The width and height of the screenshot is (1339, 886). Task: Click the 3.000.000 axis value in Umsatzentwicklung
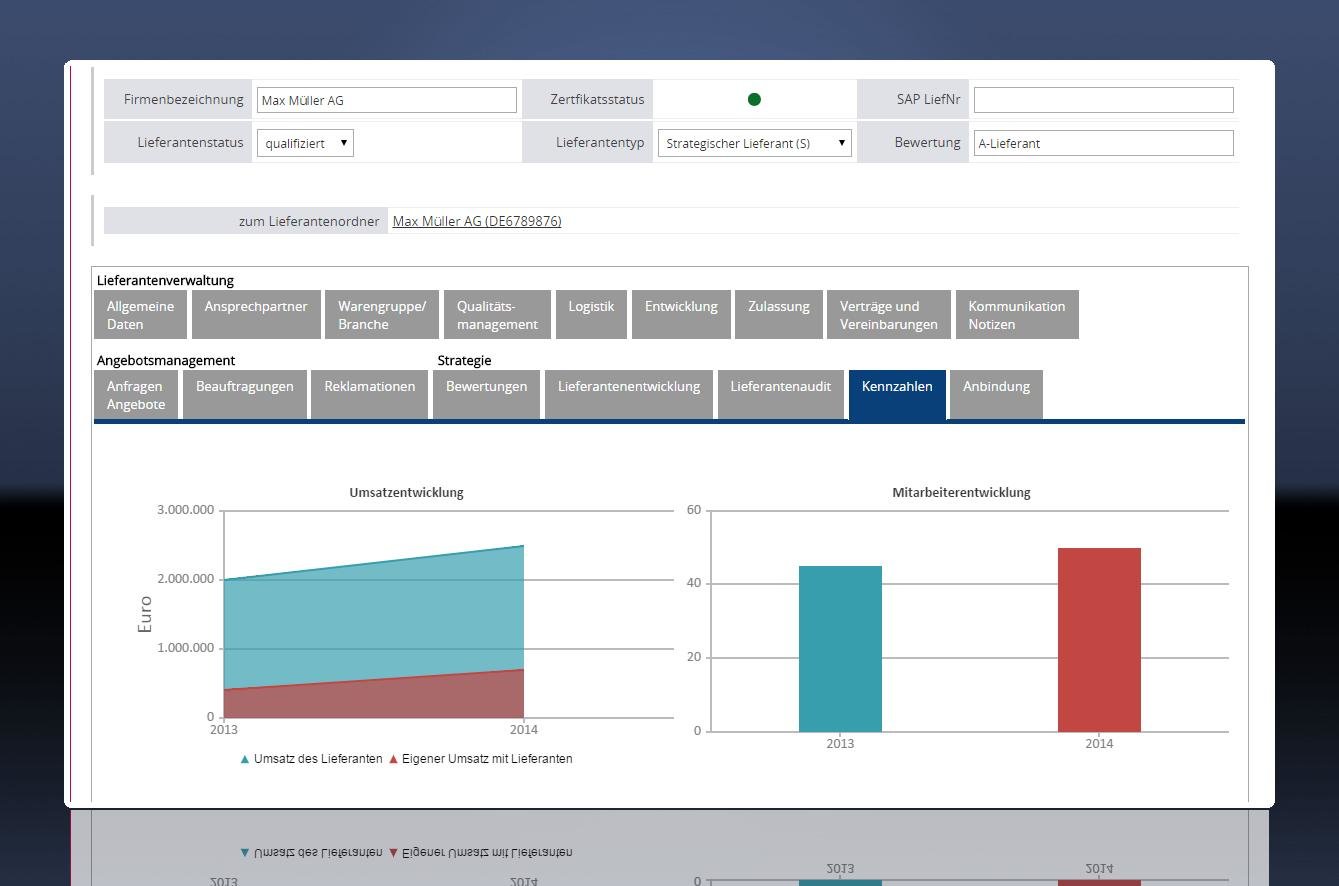tap(185, 510)
